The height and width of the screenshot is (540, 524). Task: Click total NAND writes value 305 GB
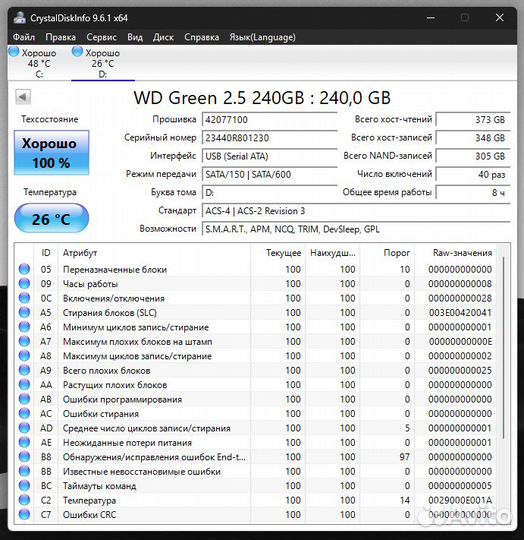(x=473, y=156)
